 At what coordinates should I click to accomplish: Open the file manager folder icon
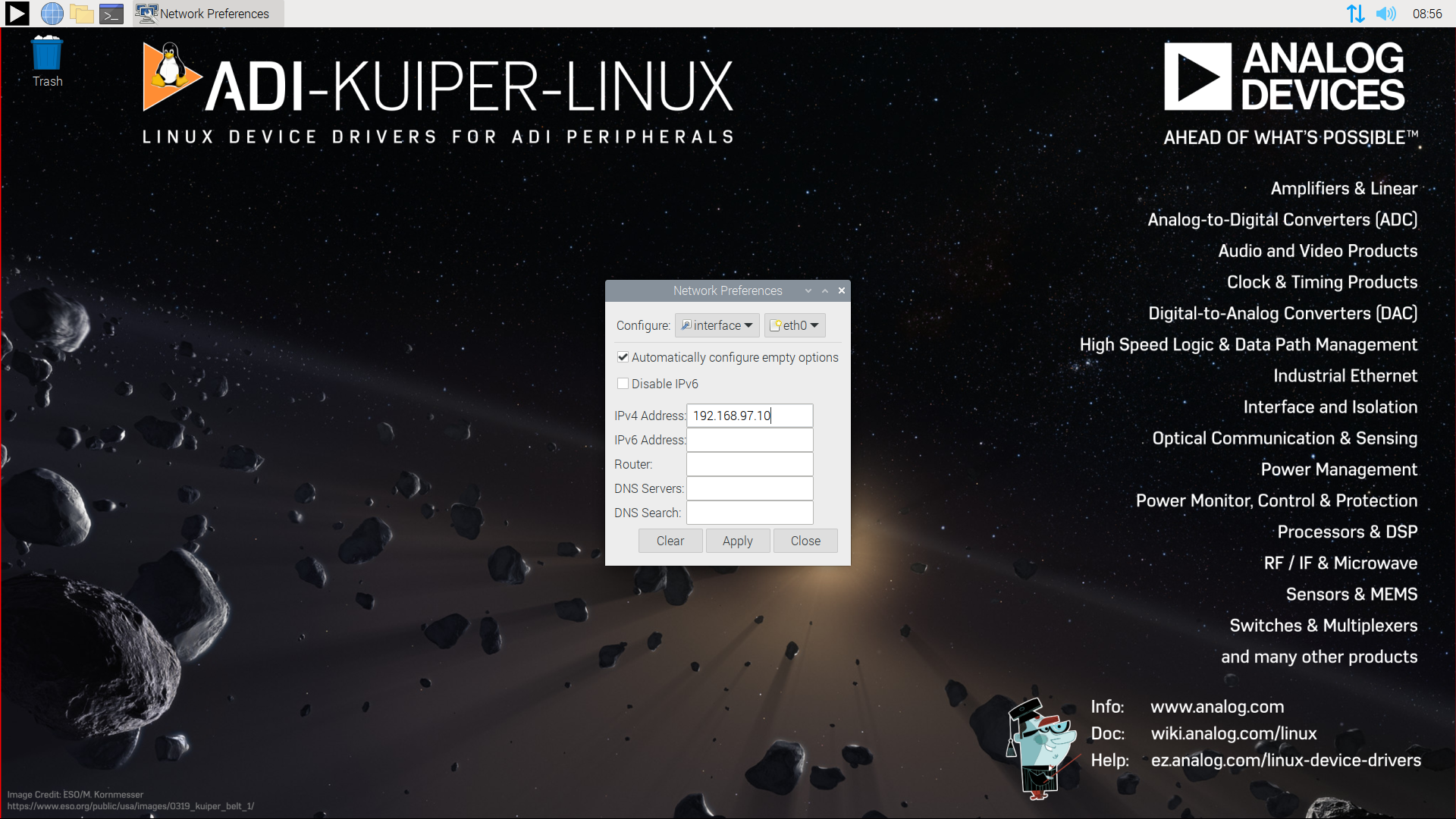tap(82, 13)
